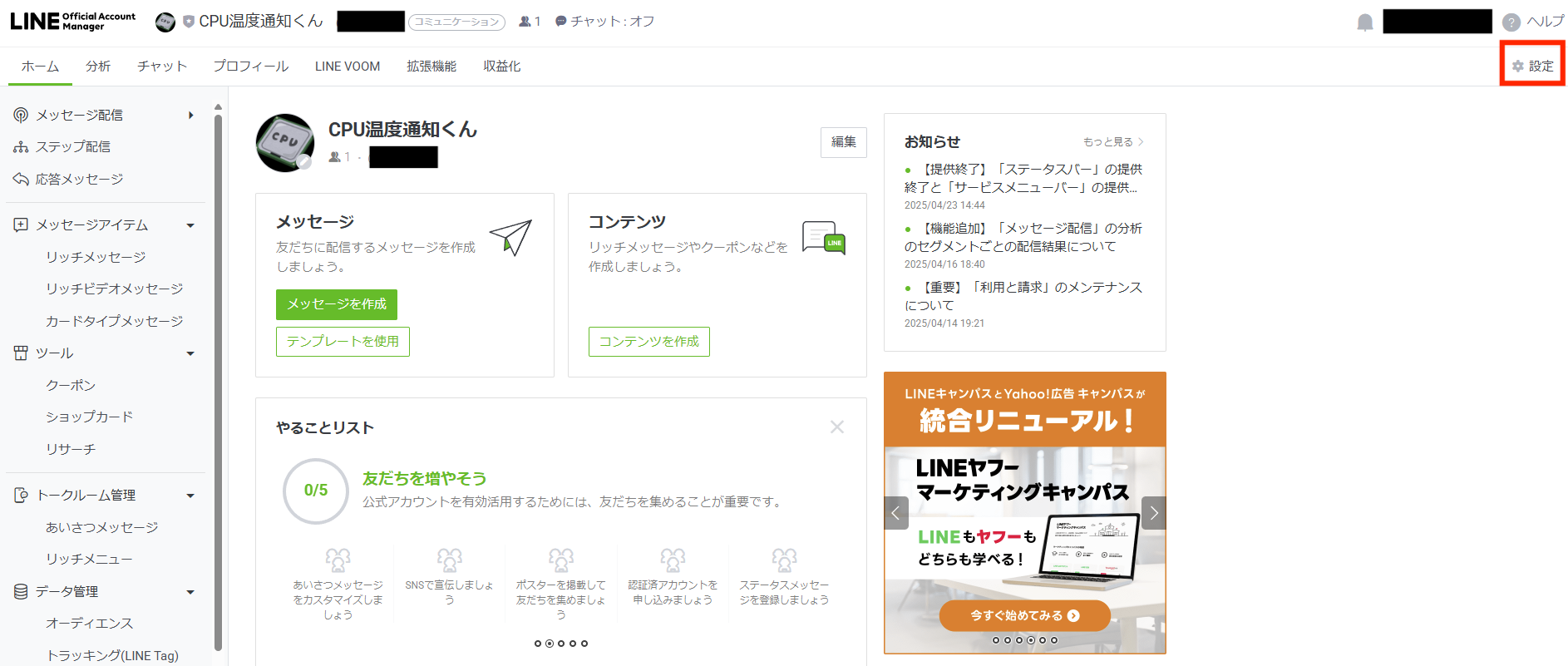Collapse メッセージアイテム section
This screenshot has height=666, width=1568.
pos(190,225)
